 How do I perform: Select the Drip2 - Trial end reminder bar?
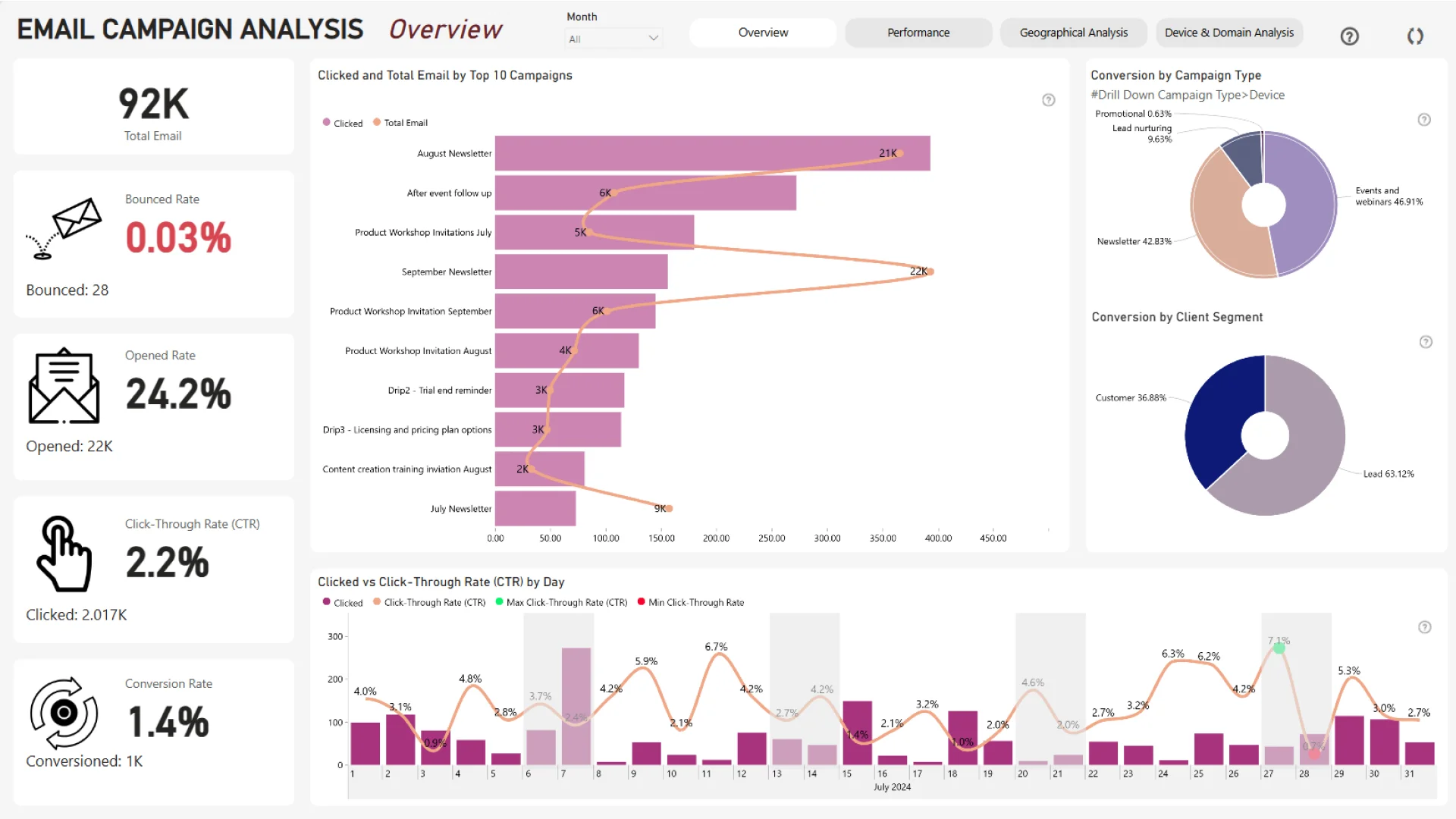(560, 390)
